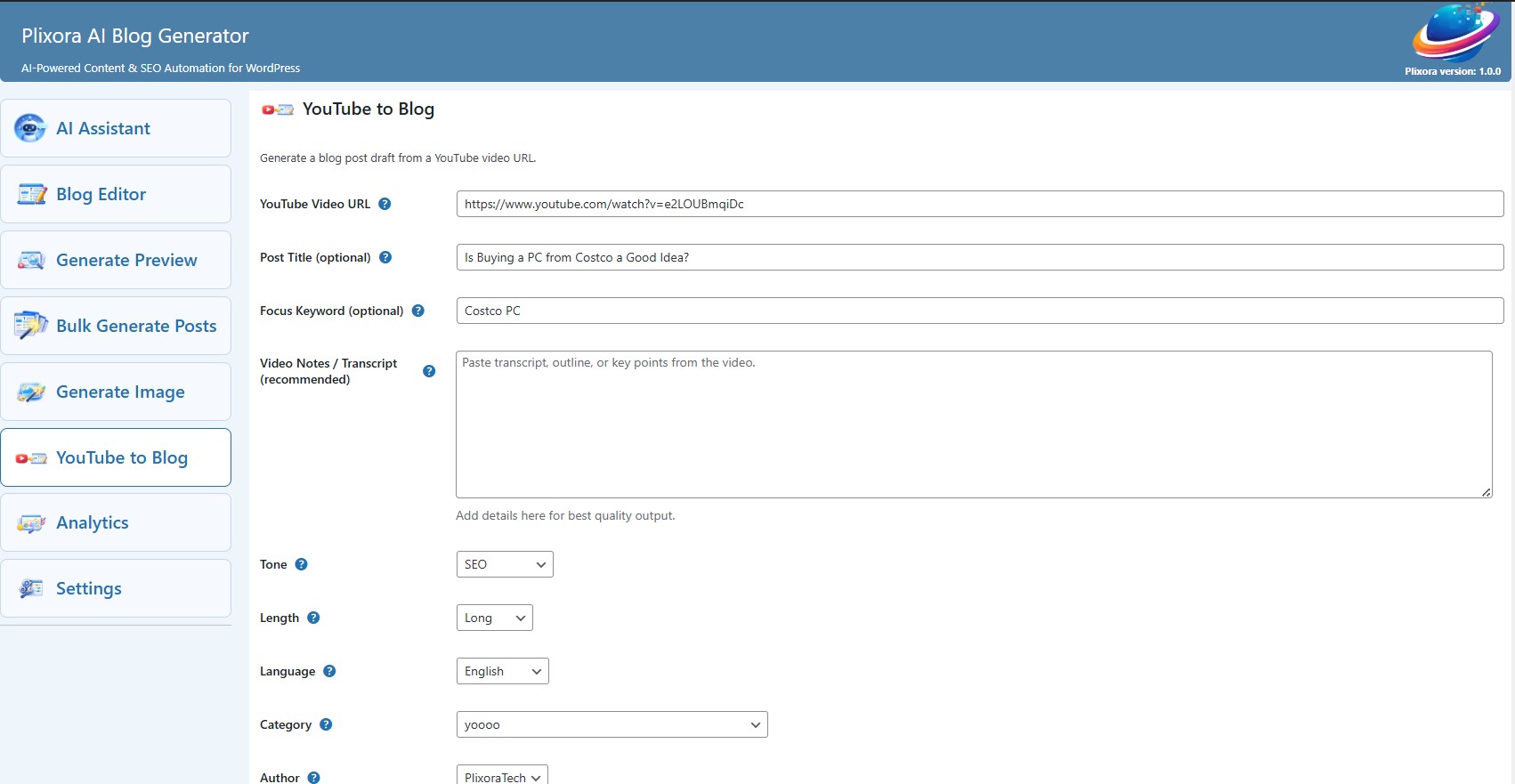Focus the Video Notes transcript text area
1515x784 pixels.
973,424
